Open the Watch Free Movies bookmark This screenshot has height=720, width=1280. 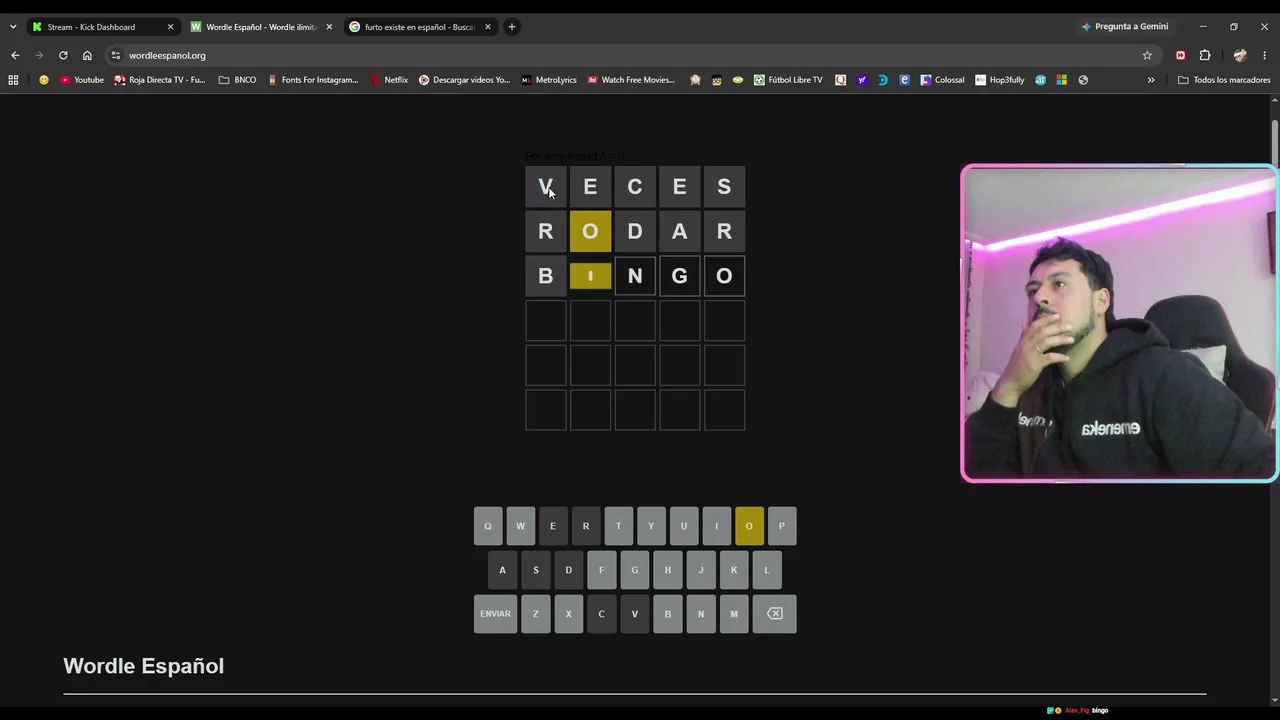click(631, 80)
